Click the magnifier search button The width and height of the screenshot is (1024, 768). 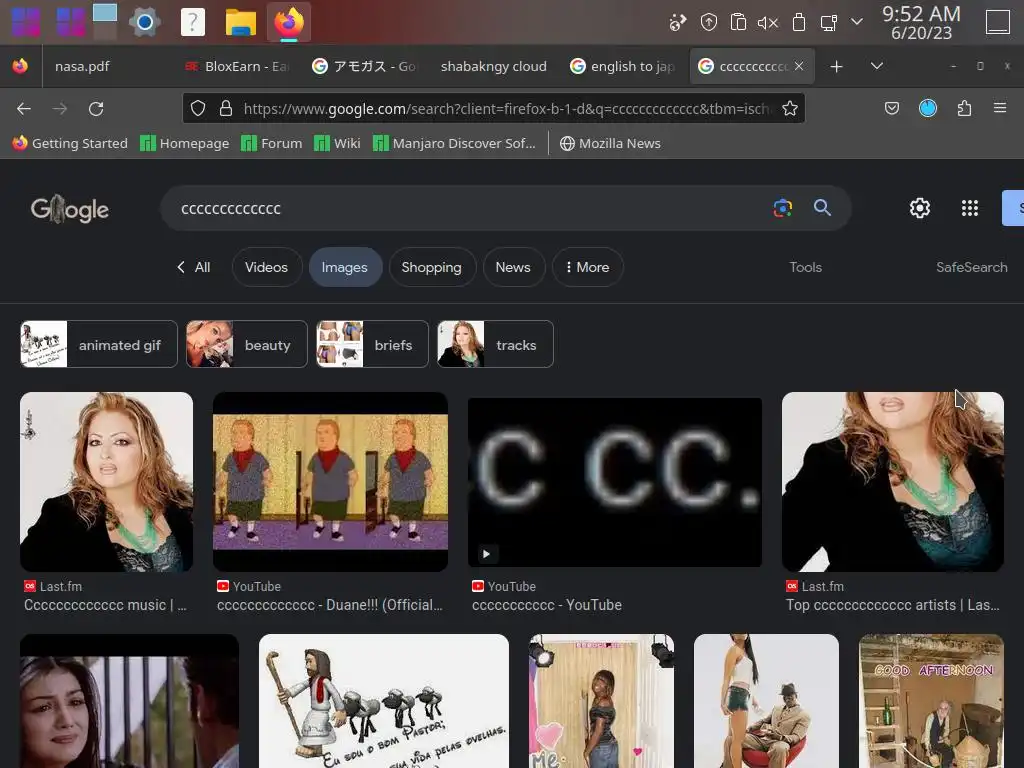[822, 208]
